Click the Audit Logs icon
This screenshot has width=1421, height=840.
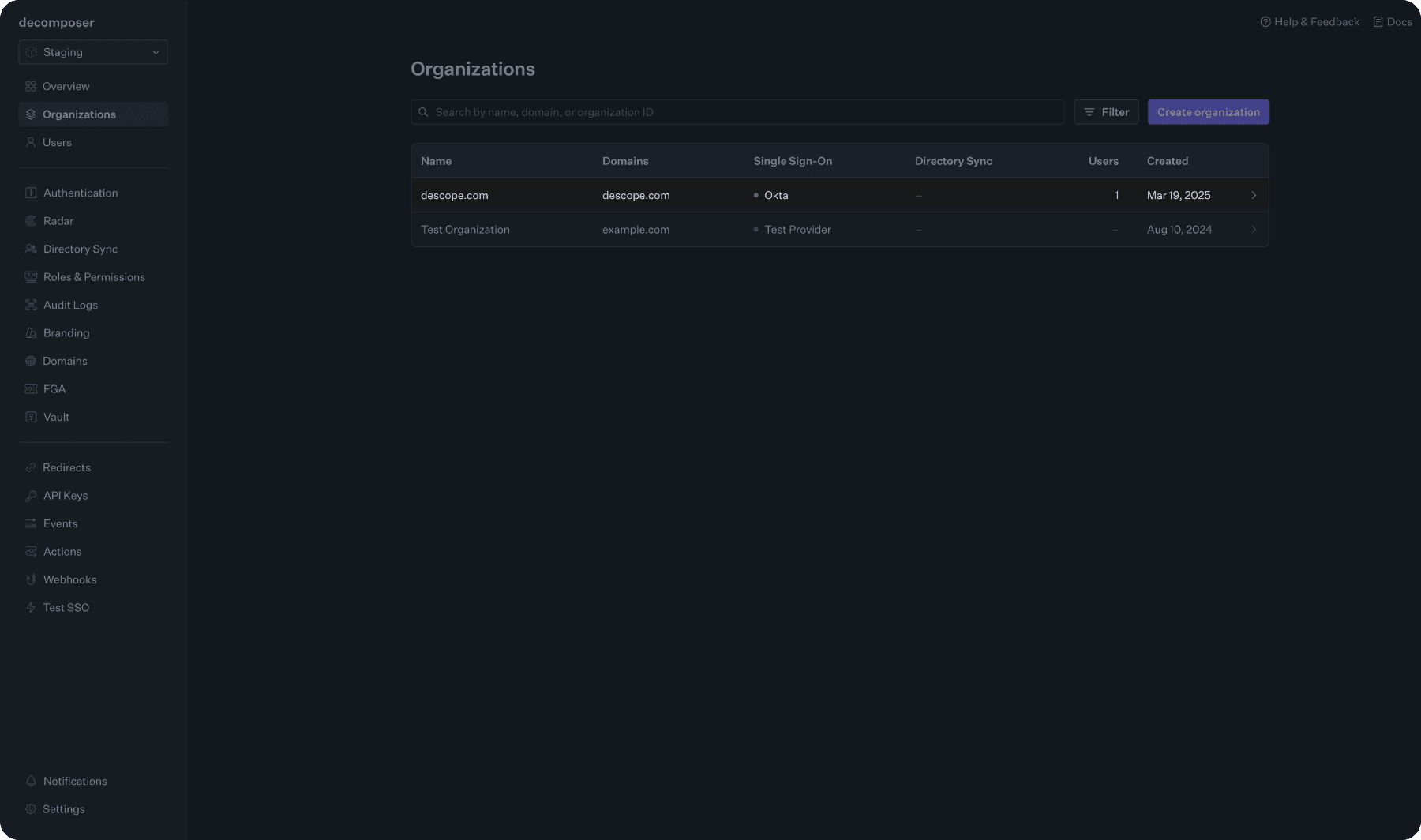click(31, 305)
